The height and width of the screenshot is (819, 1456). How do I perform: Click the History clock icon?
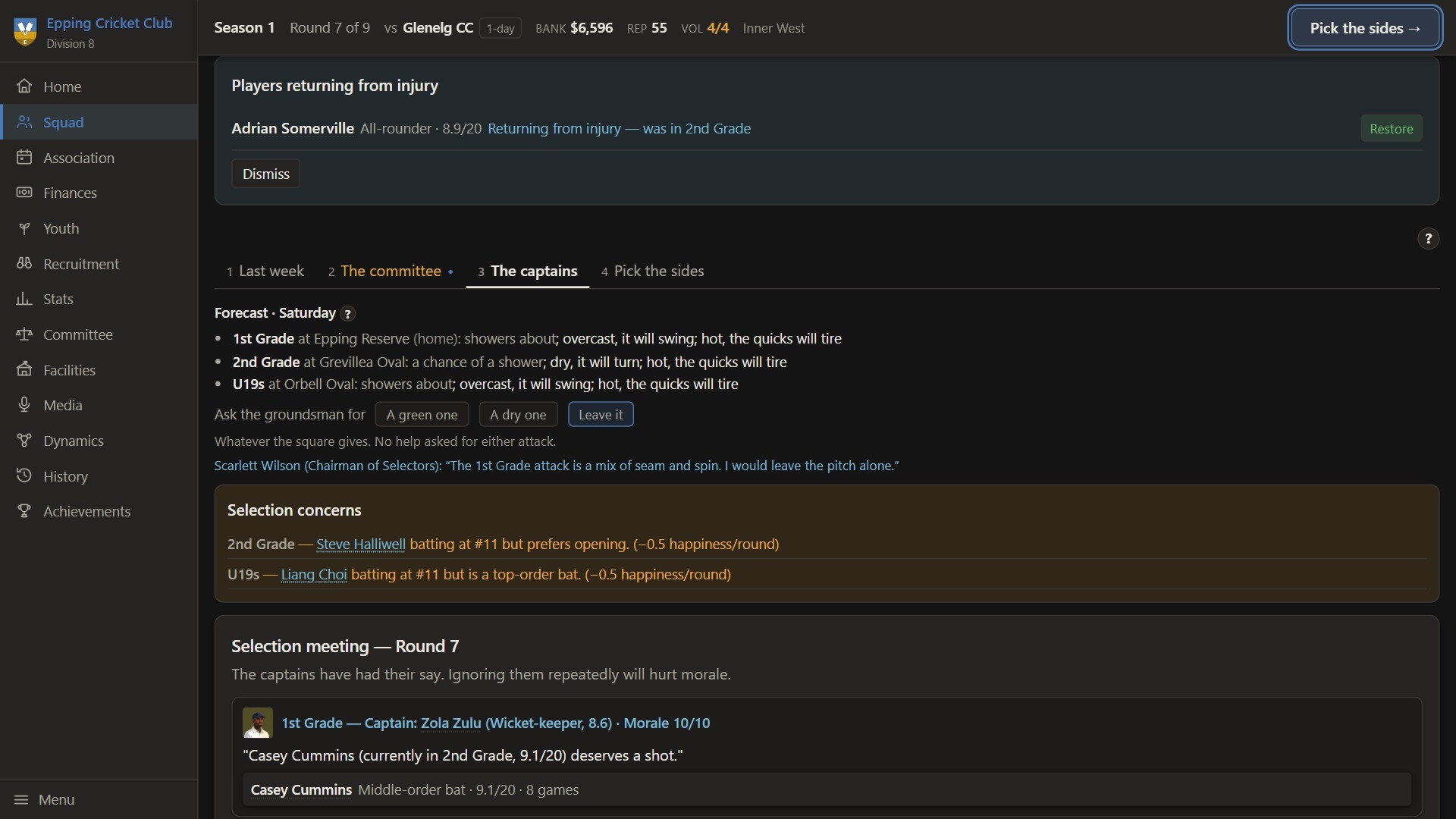(x=24, y=475)
